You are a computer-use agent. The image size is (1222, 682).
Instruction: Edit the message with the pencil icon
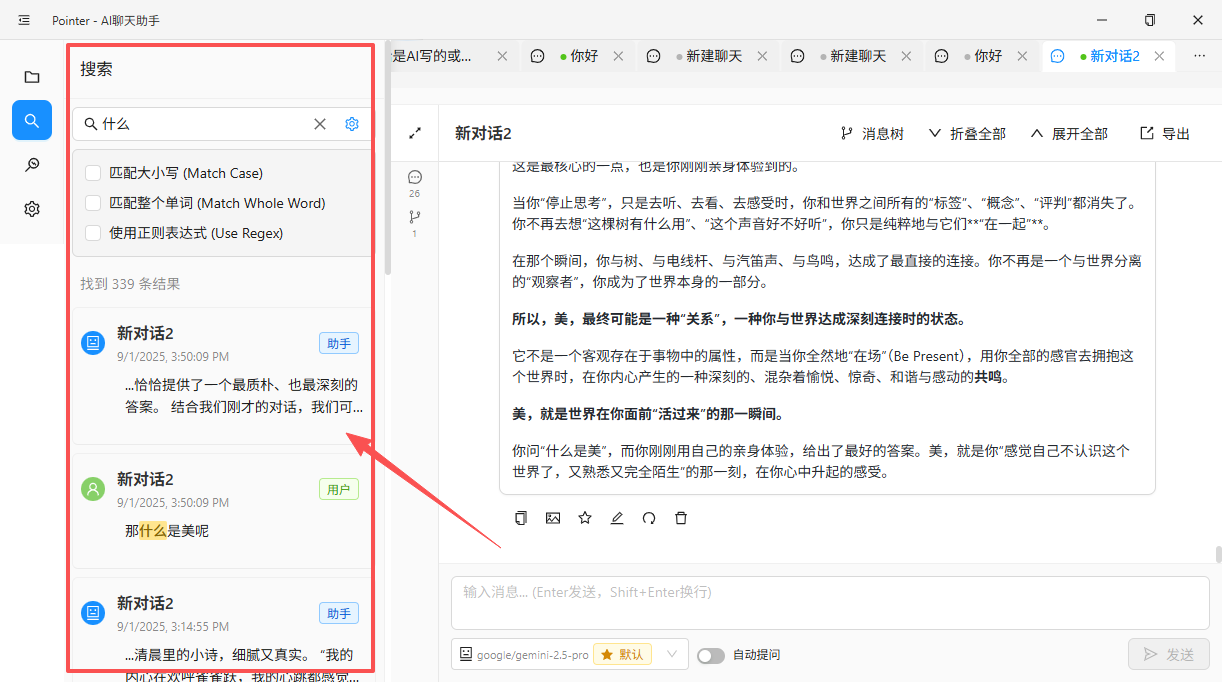point(617,518)
